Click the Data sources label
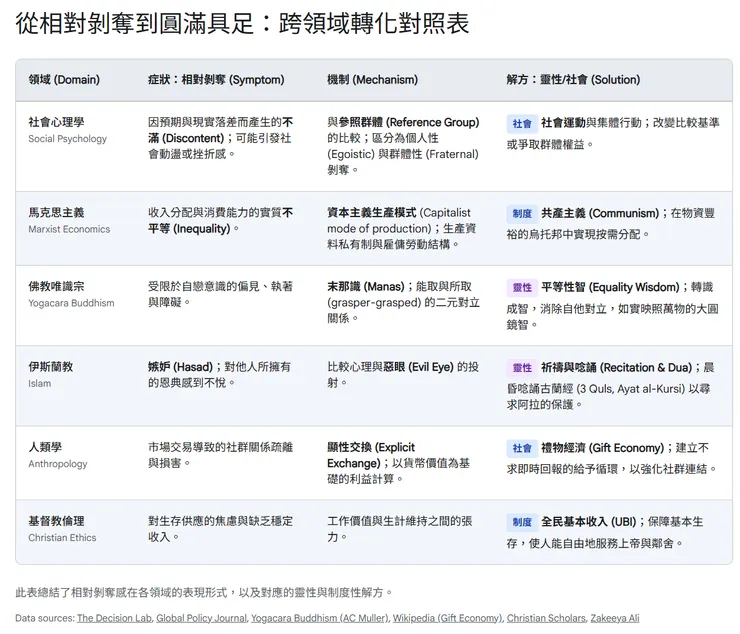This screenshot has width=740, height=634. point(45,618)
